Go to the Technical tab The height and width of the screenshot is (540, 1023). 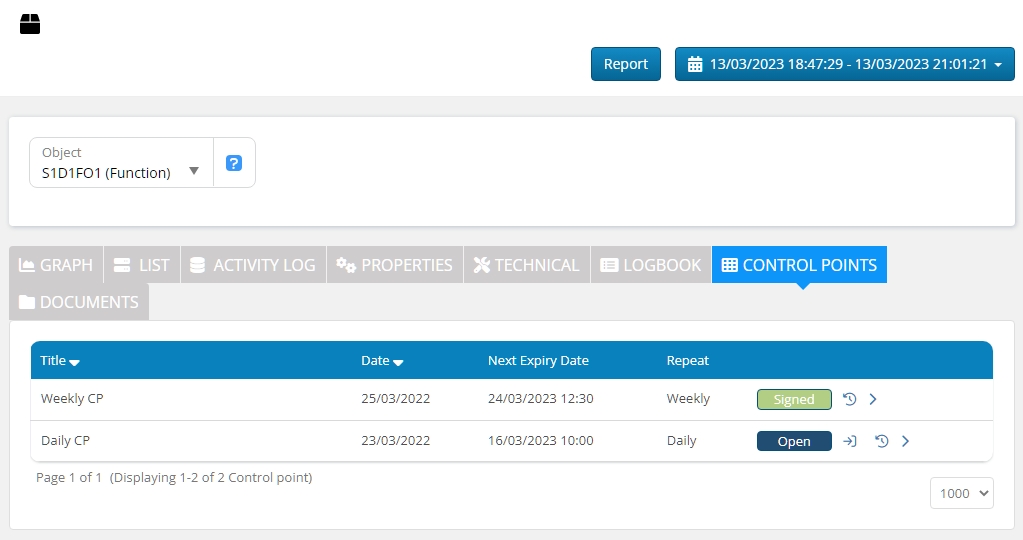click(x=526, y=265)
